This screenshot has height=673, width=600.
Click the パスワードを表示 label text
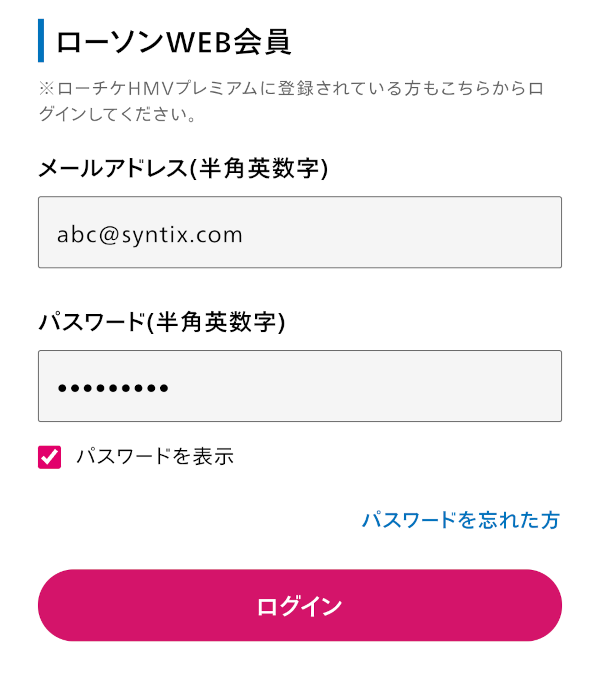pos(155,457)
